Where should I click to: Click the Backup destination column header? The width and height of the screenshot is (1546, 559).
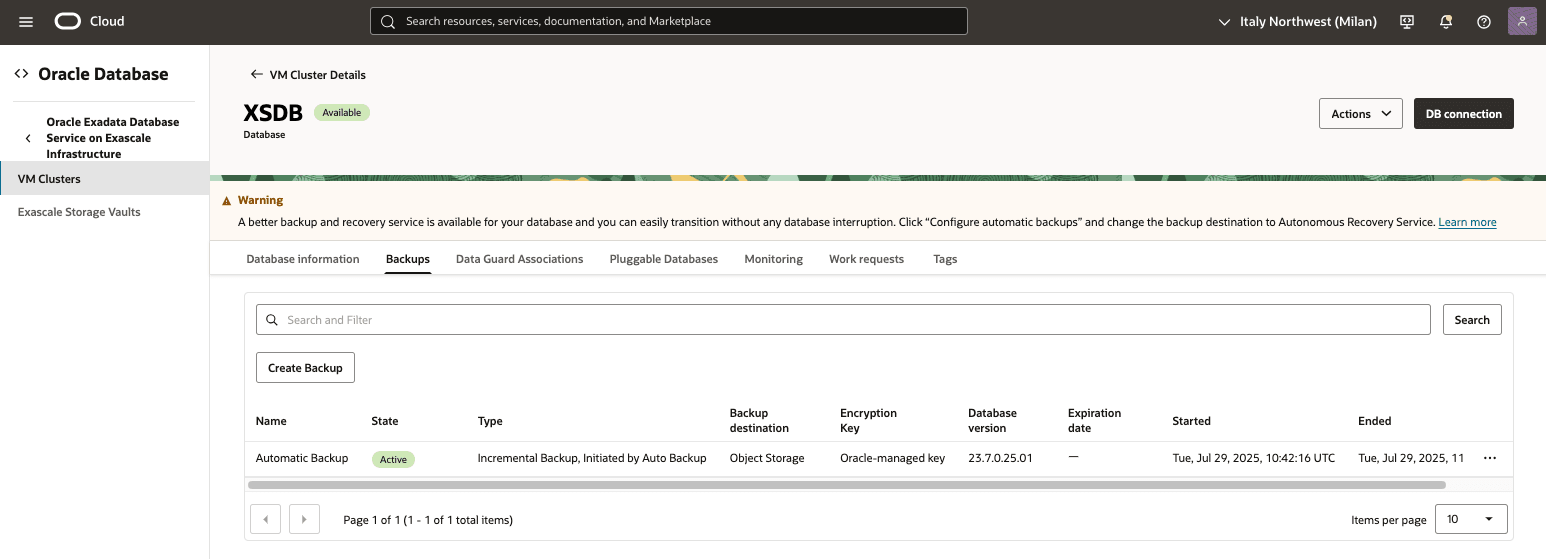pos(759,420)
